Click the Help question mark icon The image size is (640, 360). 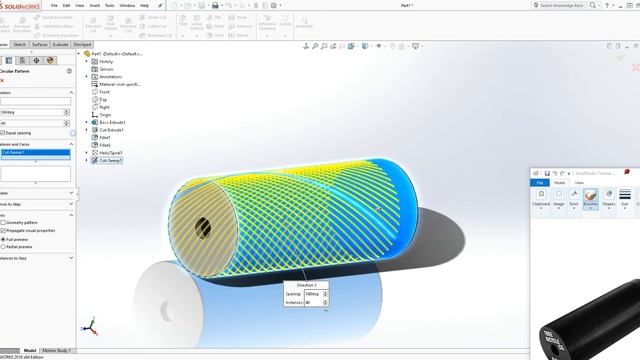coord(607,5)
